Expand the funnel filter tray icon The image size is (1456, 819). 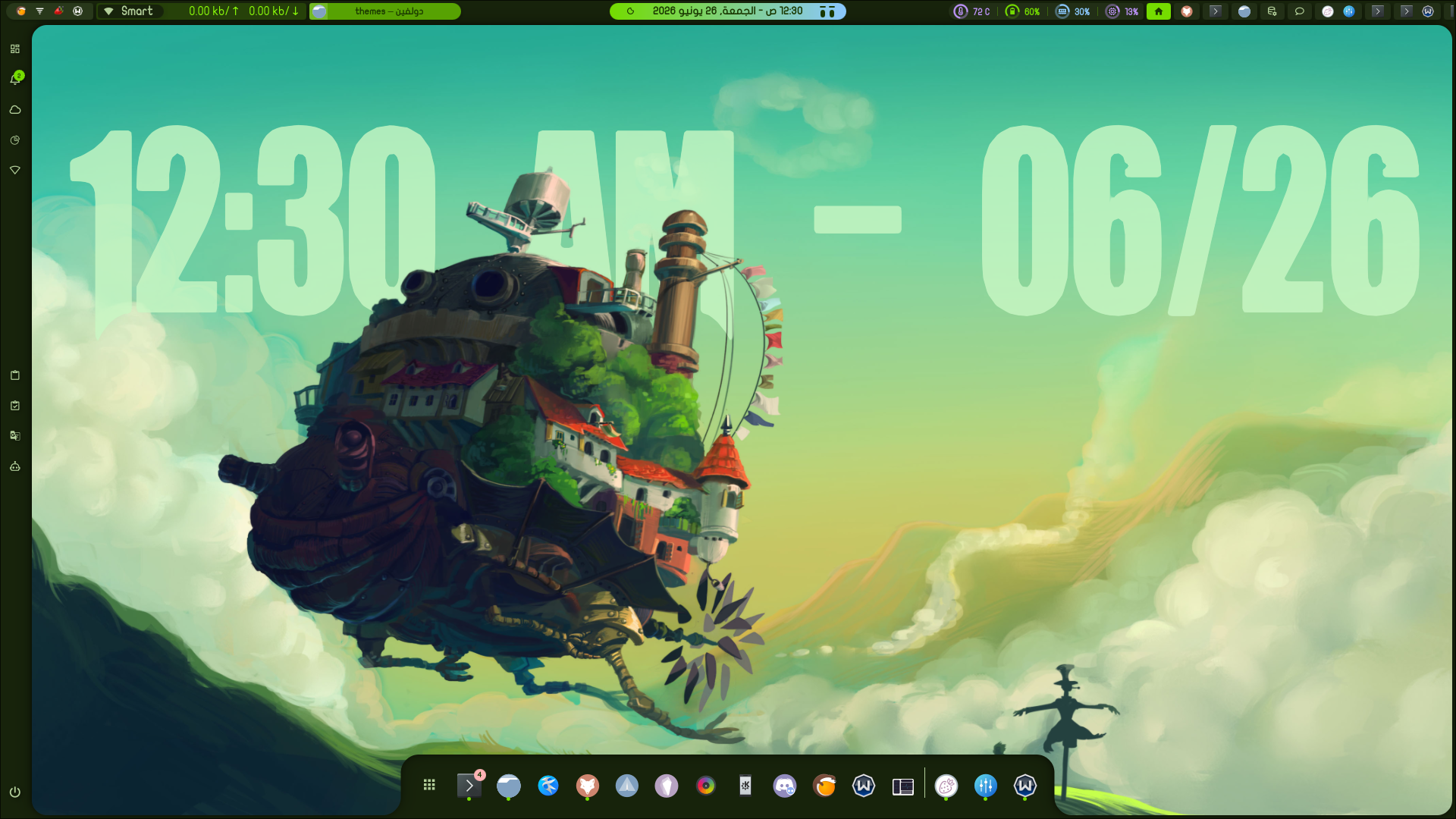click(x=40, y=11)
